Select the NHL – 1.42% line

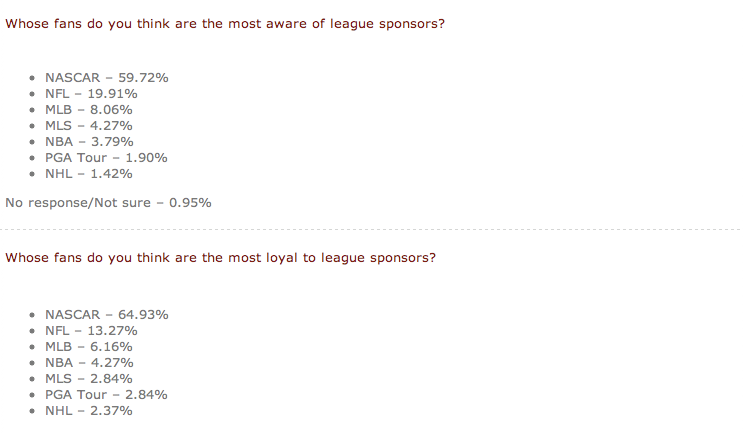click(89, 174)
